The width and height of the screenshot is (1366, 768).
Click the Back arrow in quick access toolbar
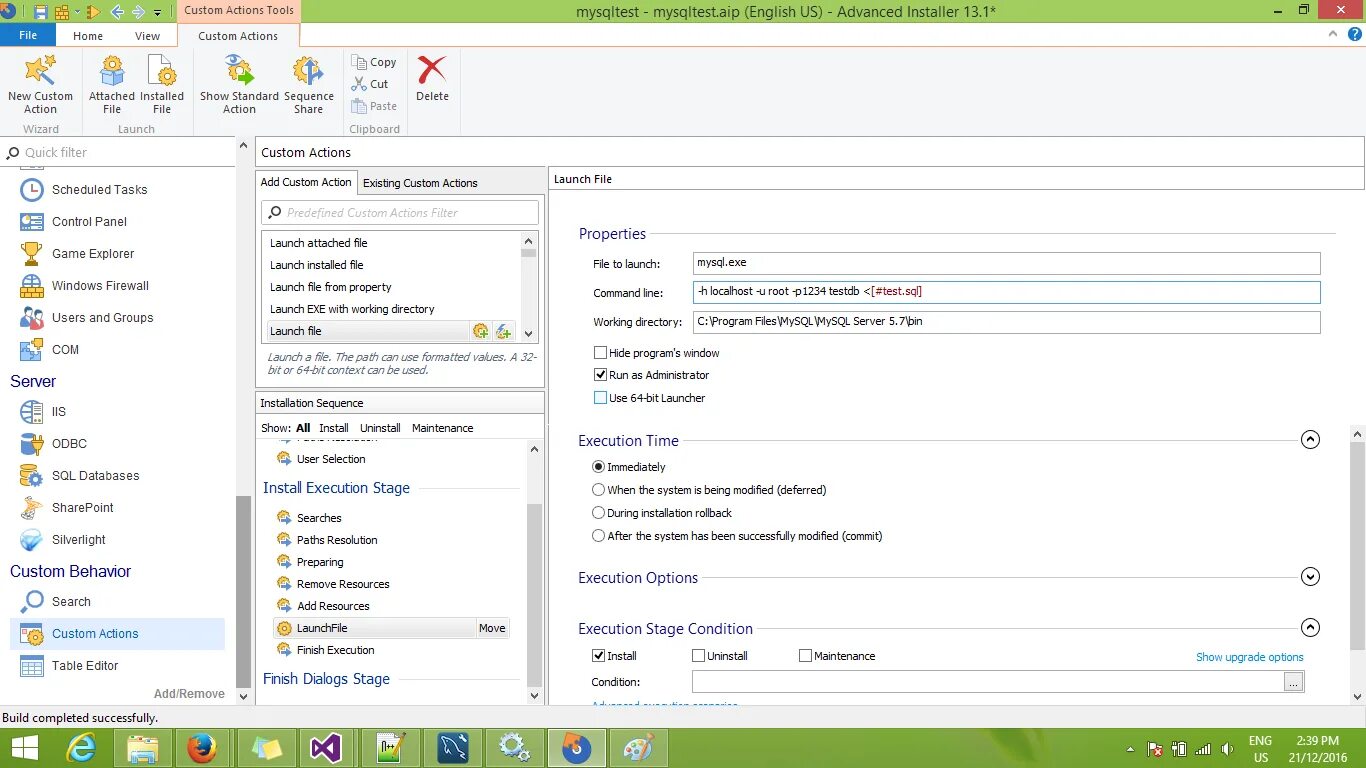pyautogui.click(x=117, y=12)
